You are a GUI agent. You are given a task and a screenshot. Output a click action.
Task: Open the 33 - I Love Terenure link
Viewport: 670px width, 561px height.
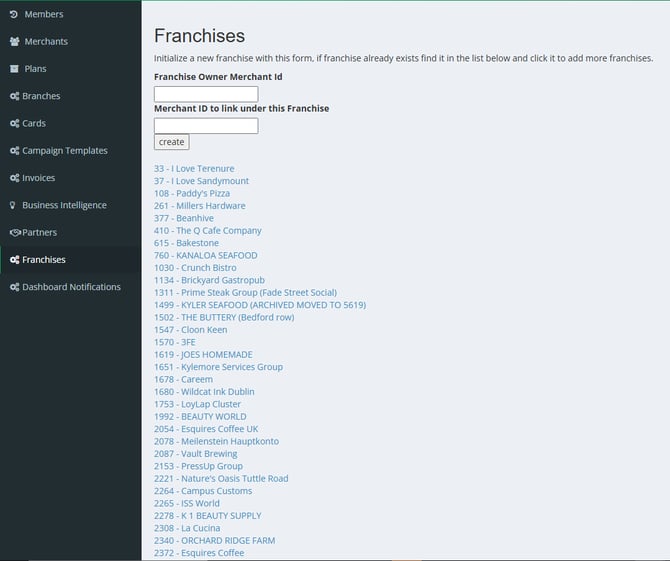pos(194,169)
